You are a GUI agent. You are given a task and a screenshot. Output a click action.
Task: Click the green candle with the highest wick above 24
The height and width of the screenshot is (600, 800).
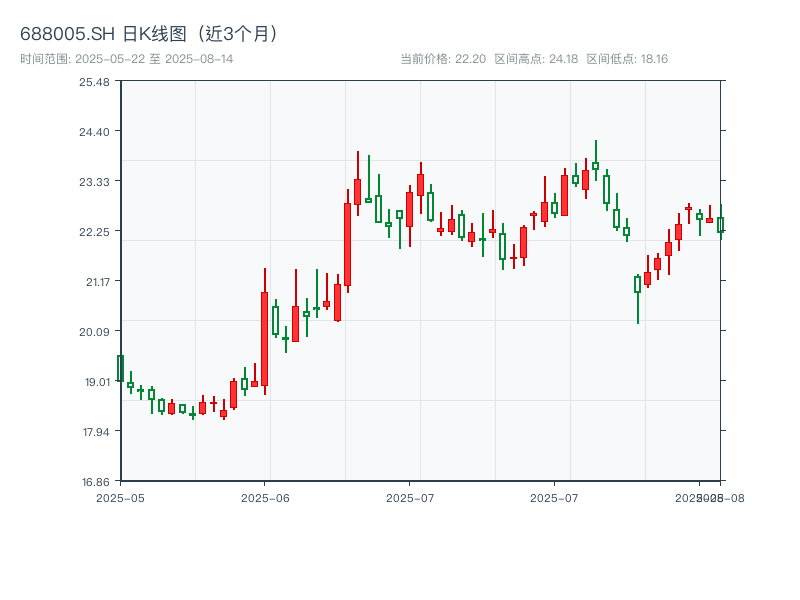(595, 165)
